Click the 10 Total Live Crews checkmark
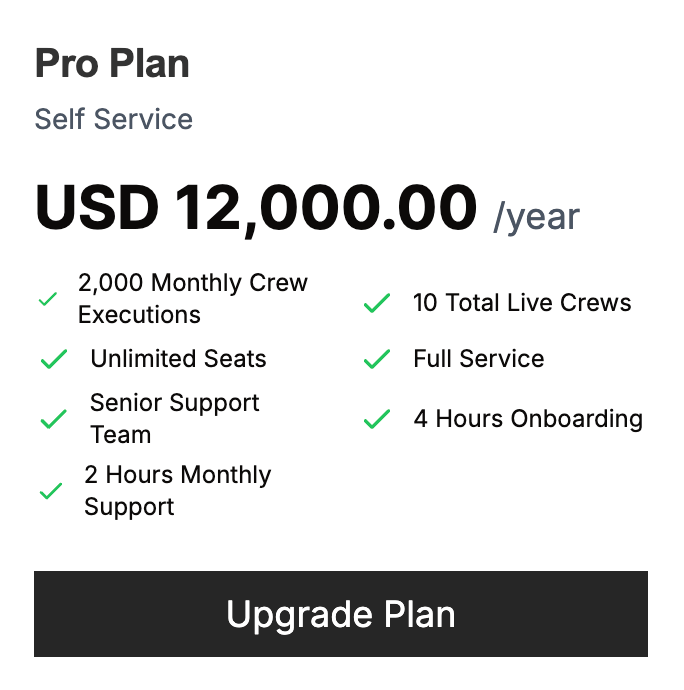The height and width of the screenshot is (690, 684). (376, 303)
